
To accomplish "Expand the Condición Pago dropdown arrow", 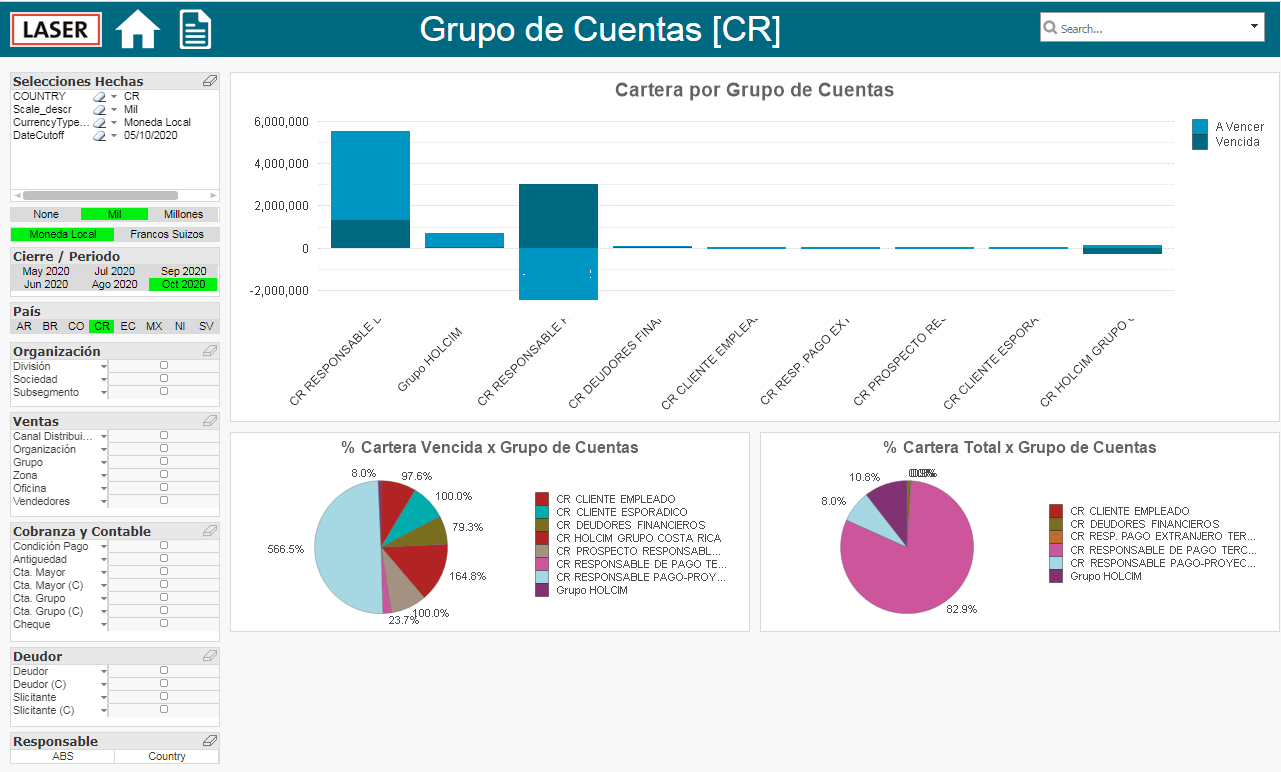I will pyautogui.click(x=104, y=547).
